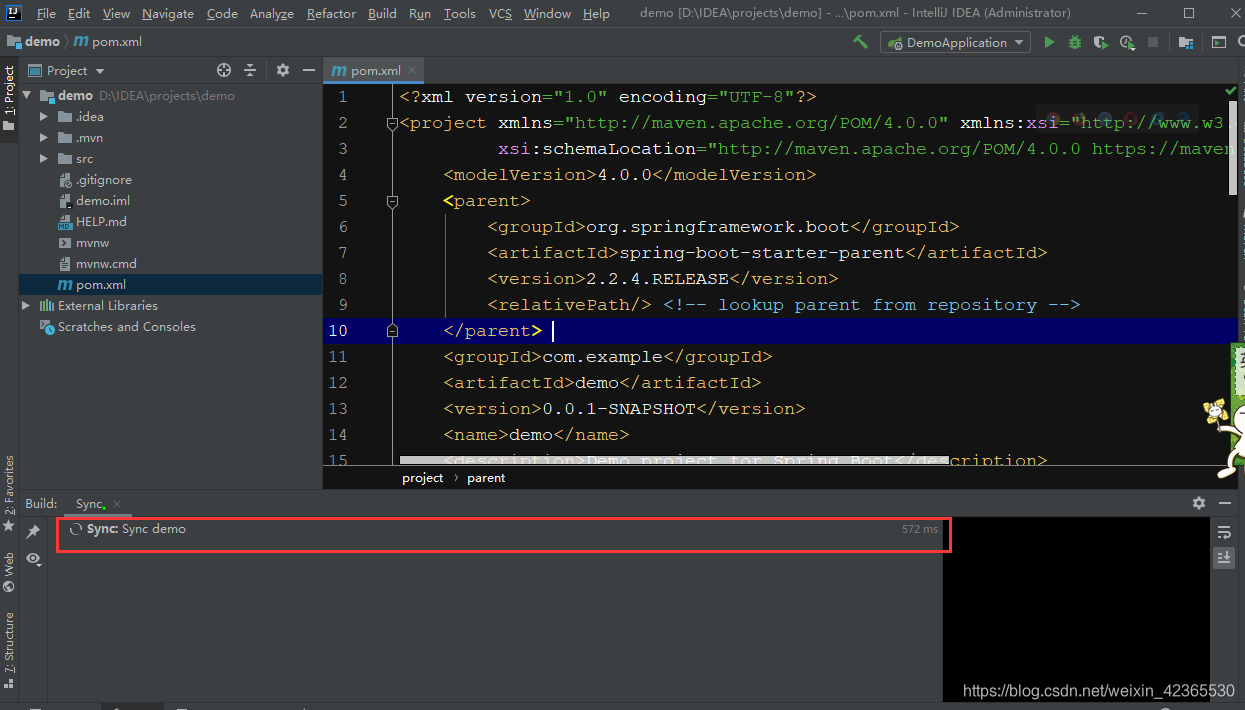Expand the .mvn folder arrow
The image size is (1245, 710).
click(x=44, y=138)
